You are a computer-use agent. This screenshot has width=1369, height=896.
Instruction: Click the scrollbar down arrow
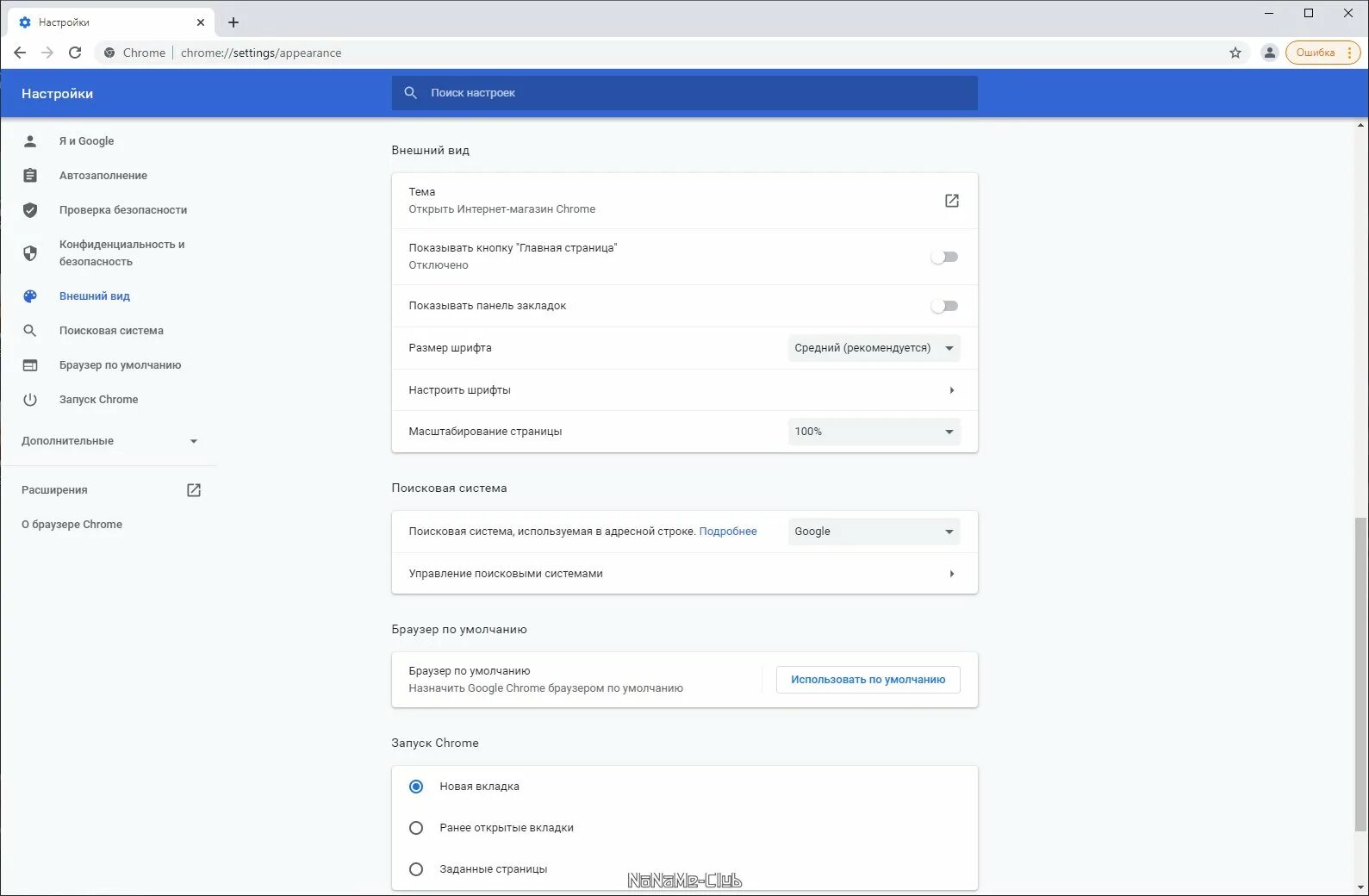click(x=1361, y=887)
